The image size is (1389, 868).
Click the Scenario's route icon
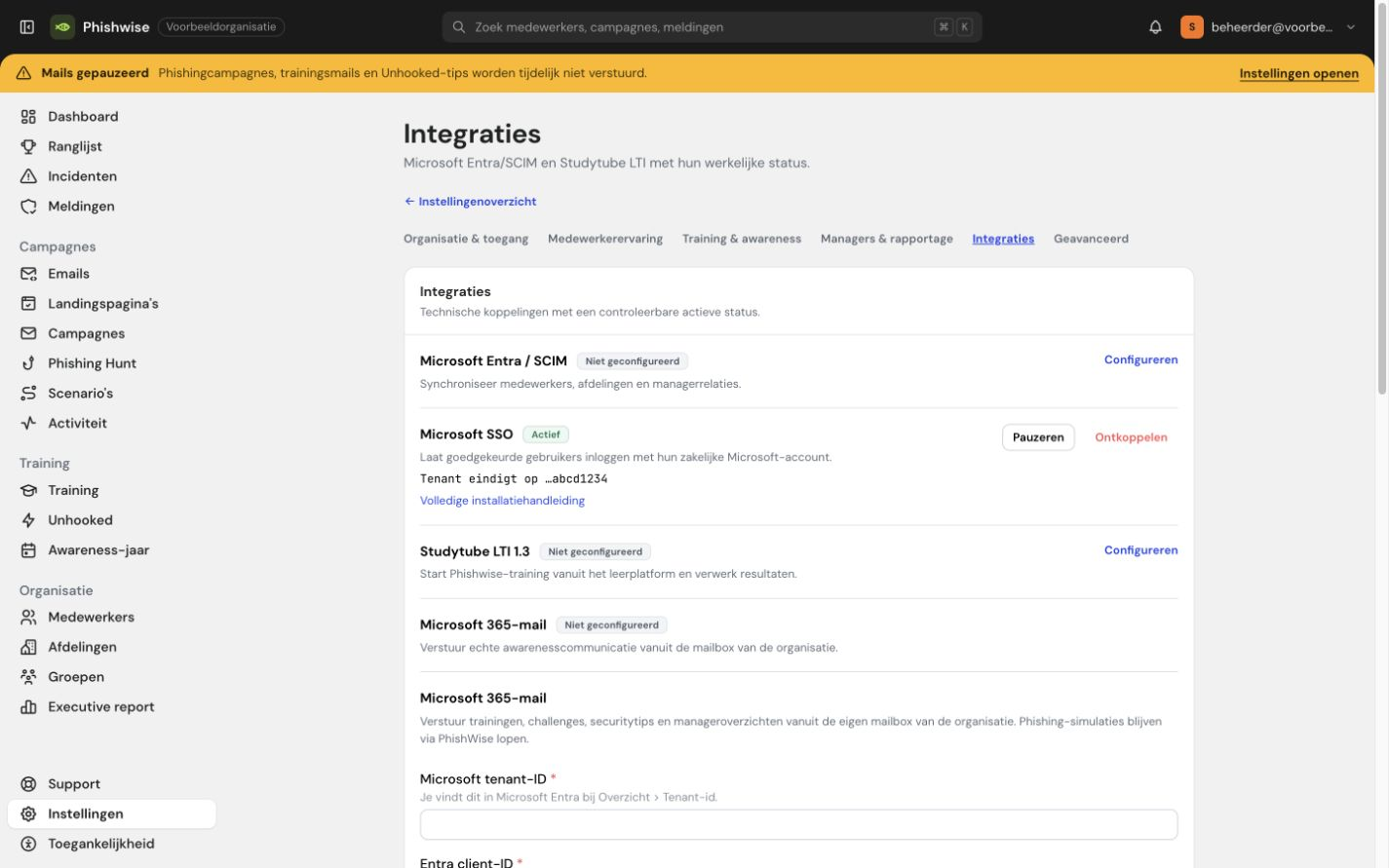tap(28, 394)
